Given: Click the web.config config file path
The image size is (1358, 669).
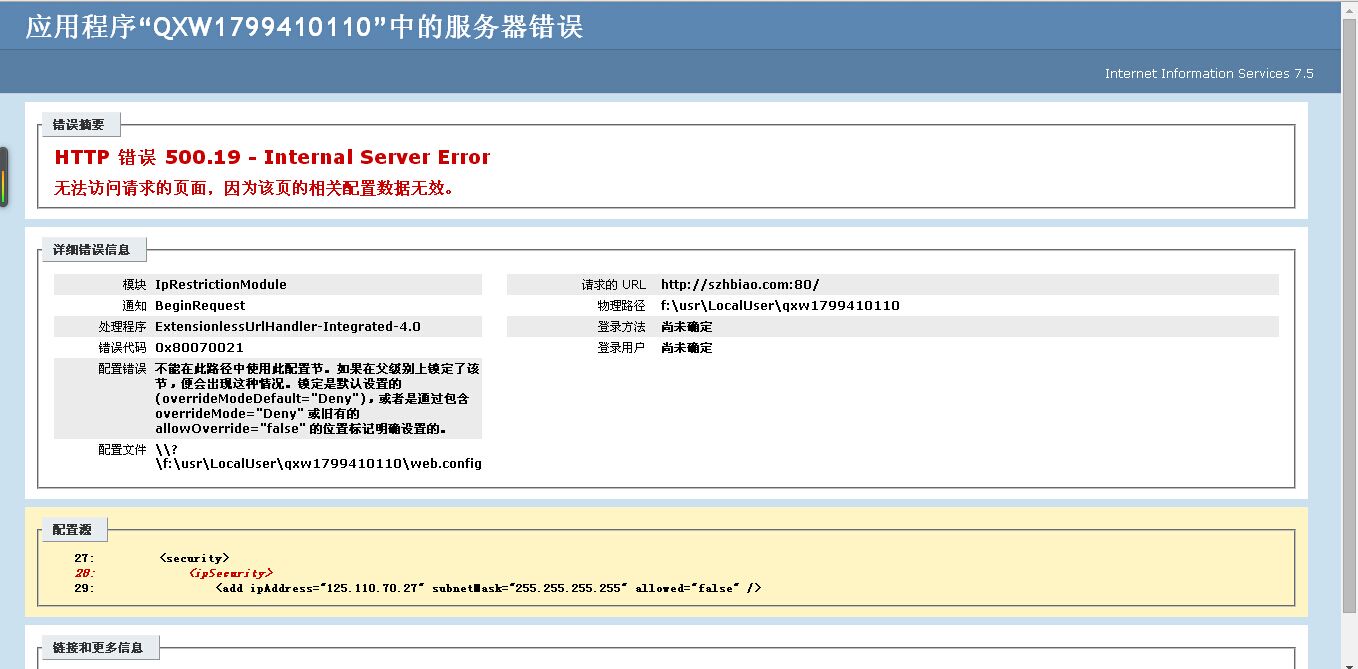Looking at the screenshot, I should click(x=318, y=464).
